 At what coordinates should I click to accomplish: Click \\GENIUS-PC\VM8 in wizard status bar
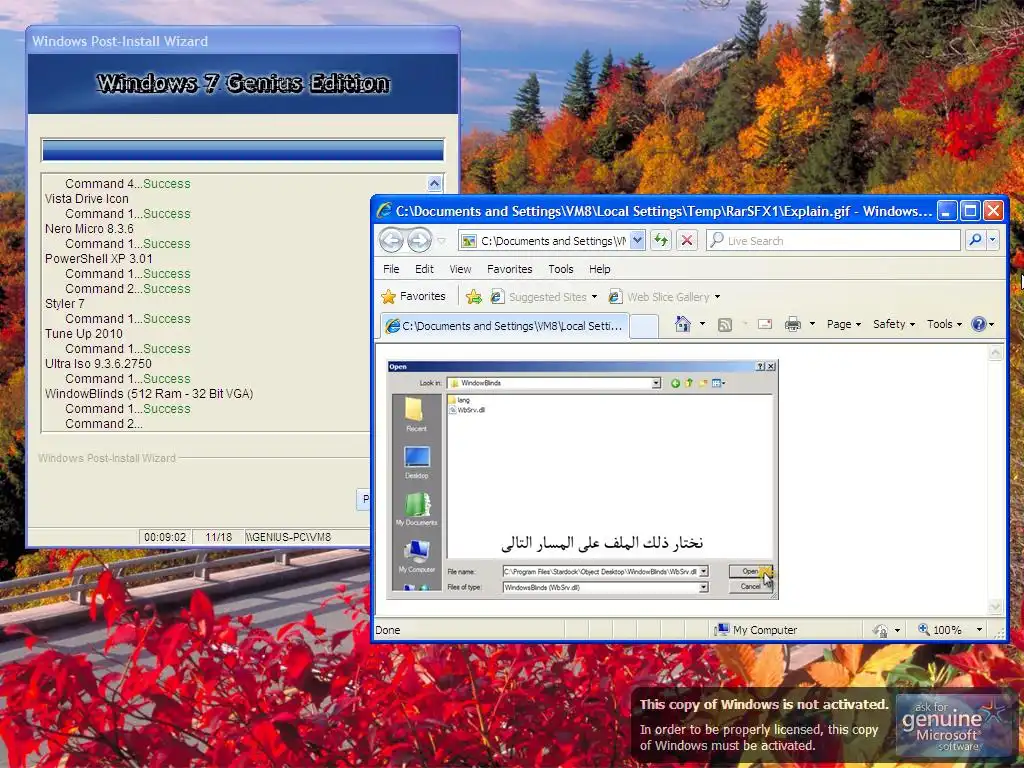[x=288, y=537]
